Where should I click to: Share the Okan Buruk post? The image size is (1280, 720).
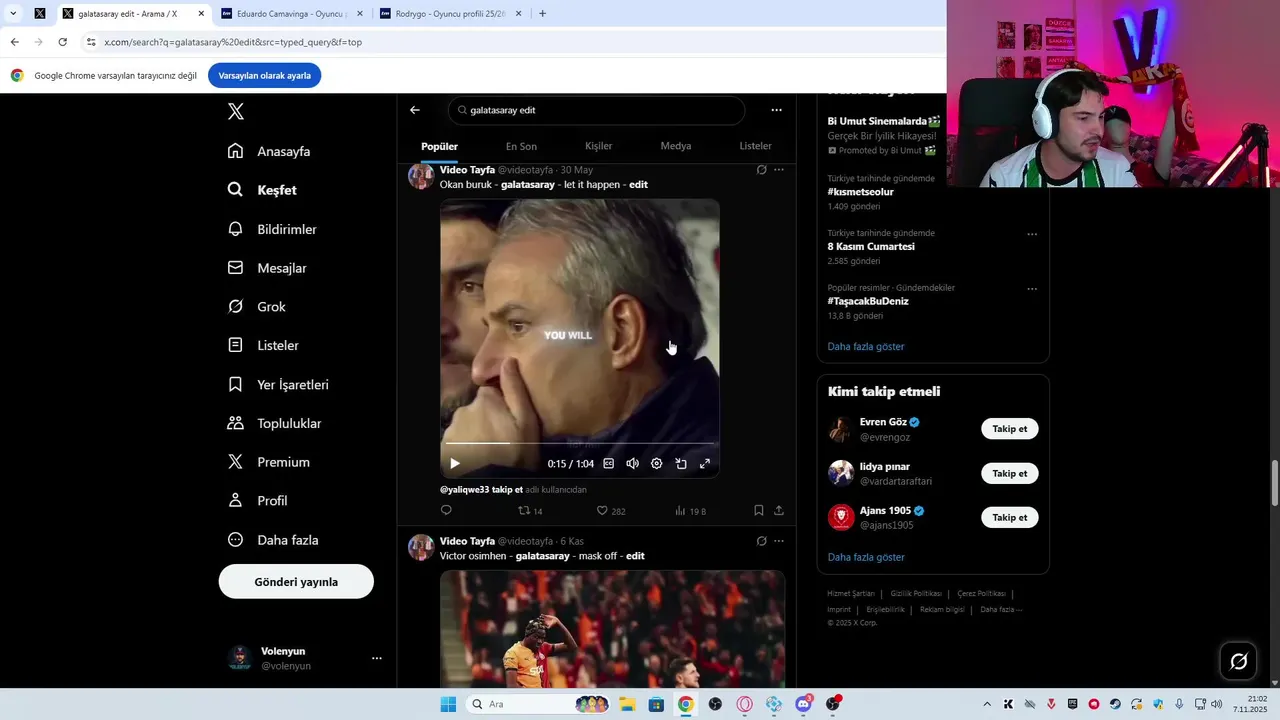click(x=779, y=510)
